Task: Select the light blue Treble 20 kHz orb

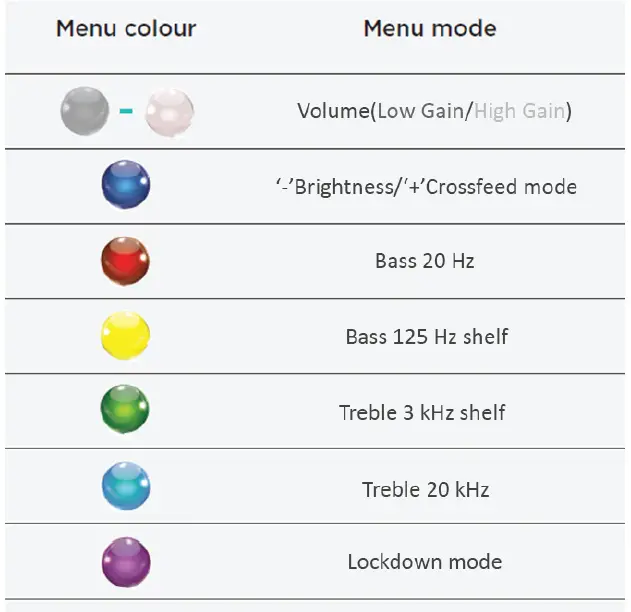Action: pos(126,487)
